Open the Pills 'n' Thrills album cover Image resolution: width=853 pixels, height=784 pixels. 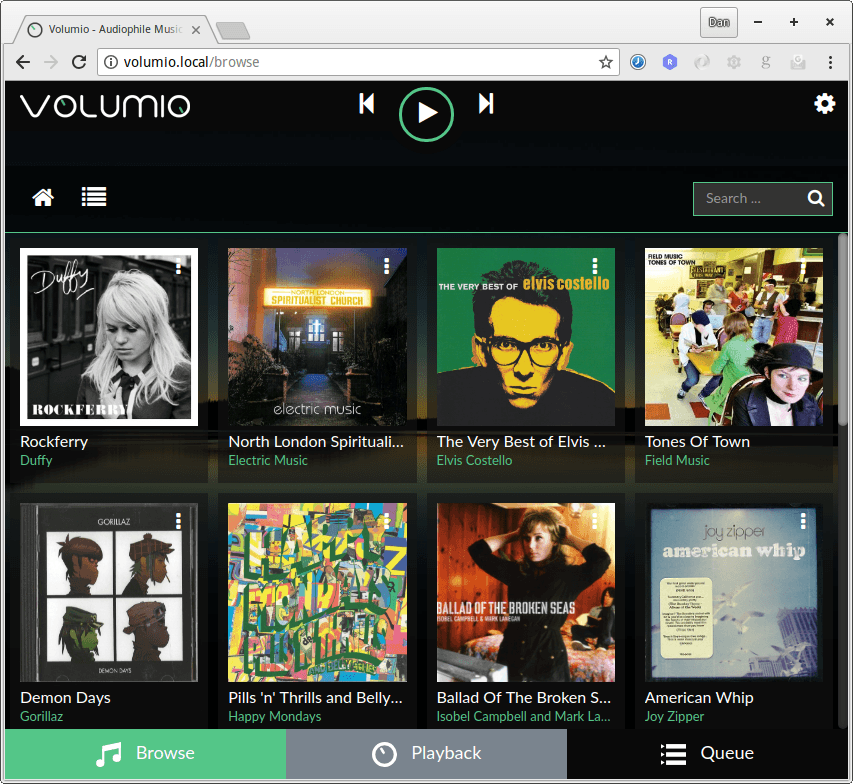[317, 592]
